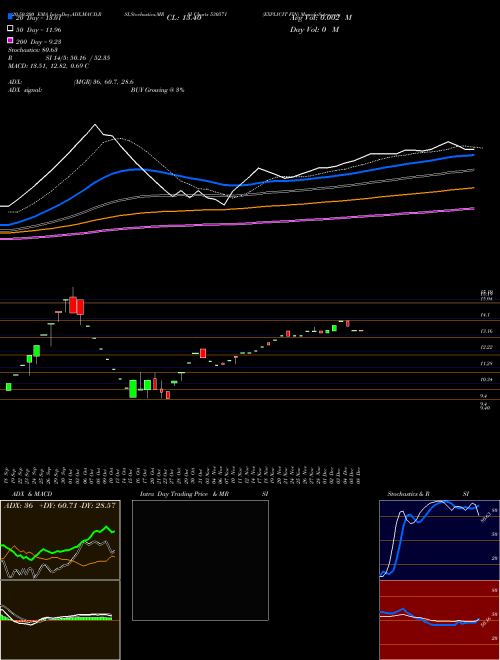Click the 'Stochastics & R' panel title
Image resolution: width=500 pixels, height=660 pixels.
tap(408, 494)
